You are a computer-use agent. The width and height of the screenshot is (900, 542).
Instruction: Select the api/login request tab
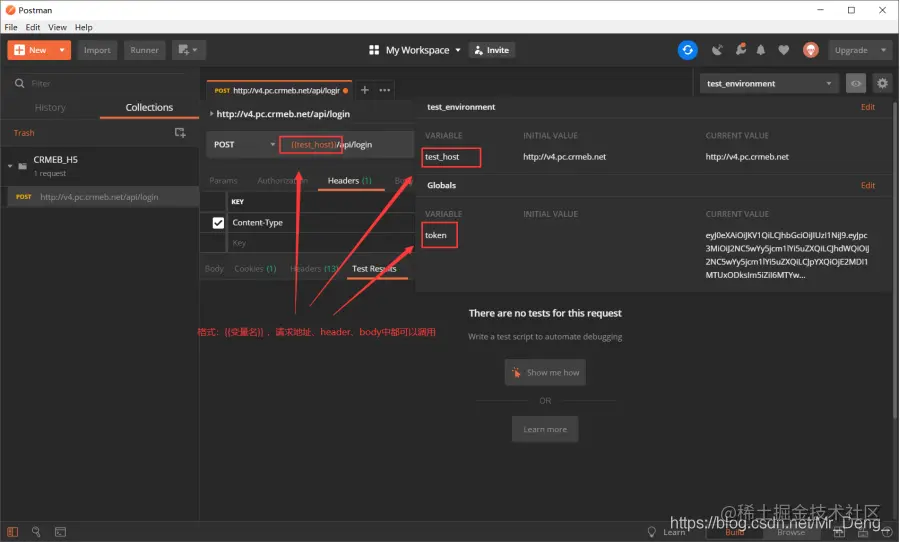280,90
